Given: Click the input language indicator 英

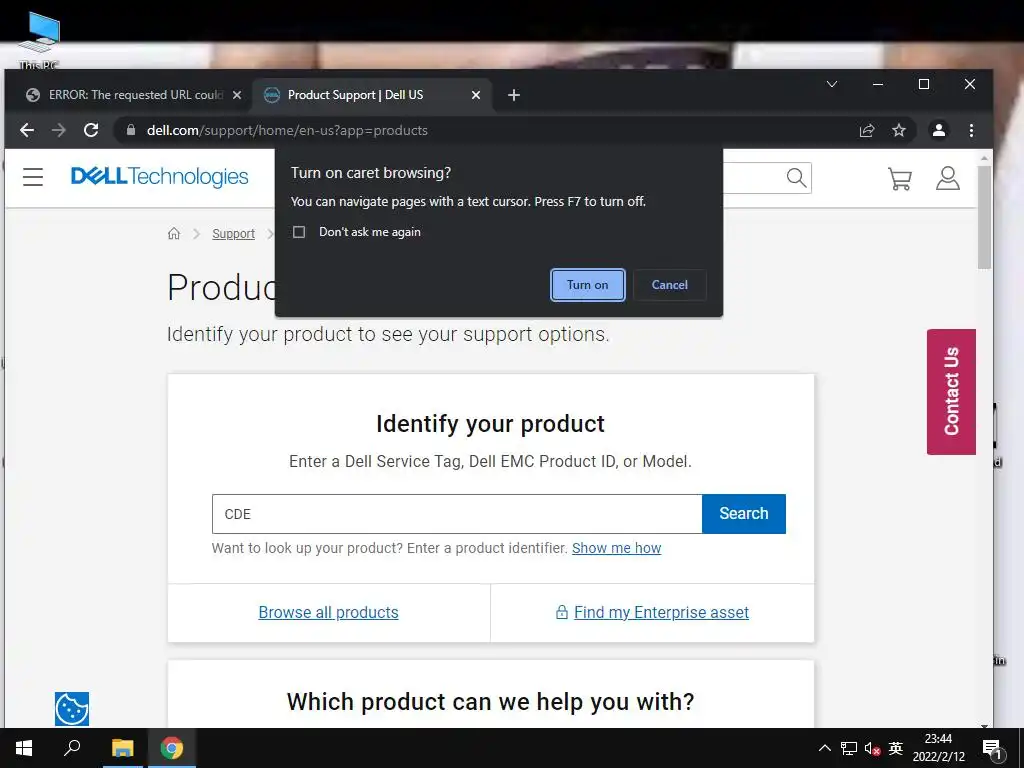Looking at the screenshot, I should pos(895,748).
